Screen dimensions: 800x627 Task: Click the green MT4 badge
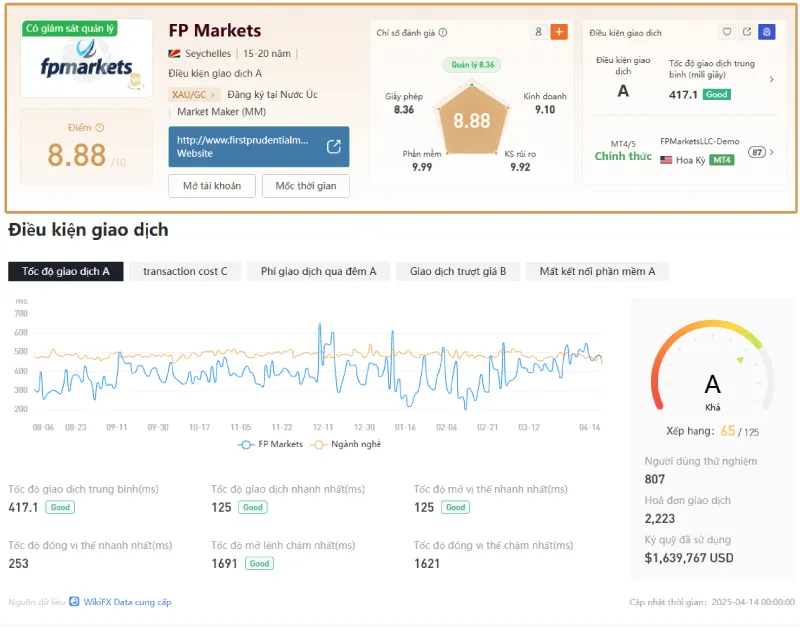tap(721, 160)
